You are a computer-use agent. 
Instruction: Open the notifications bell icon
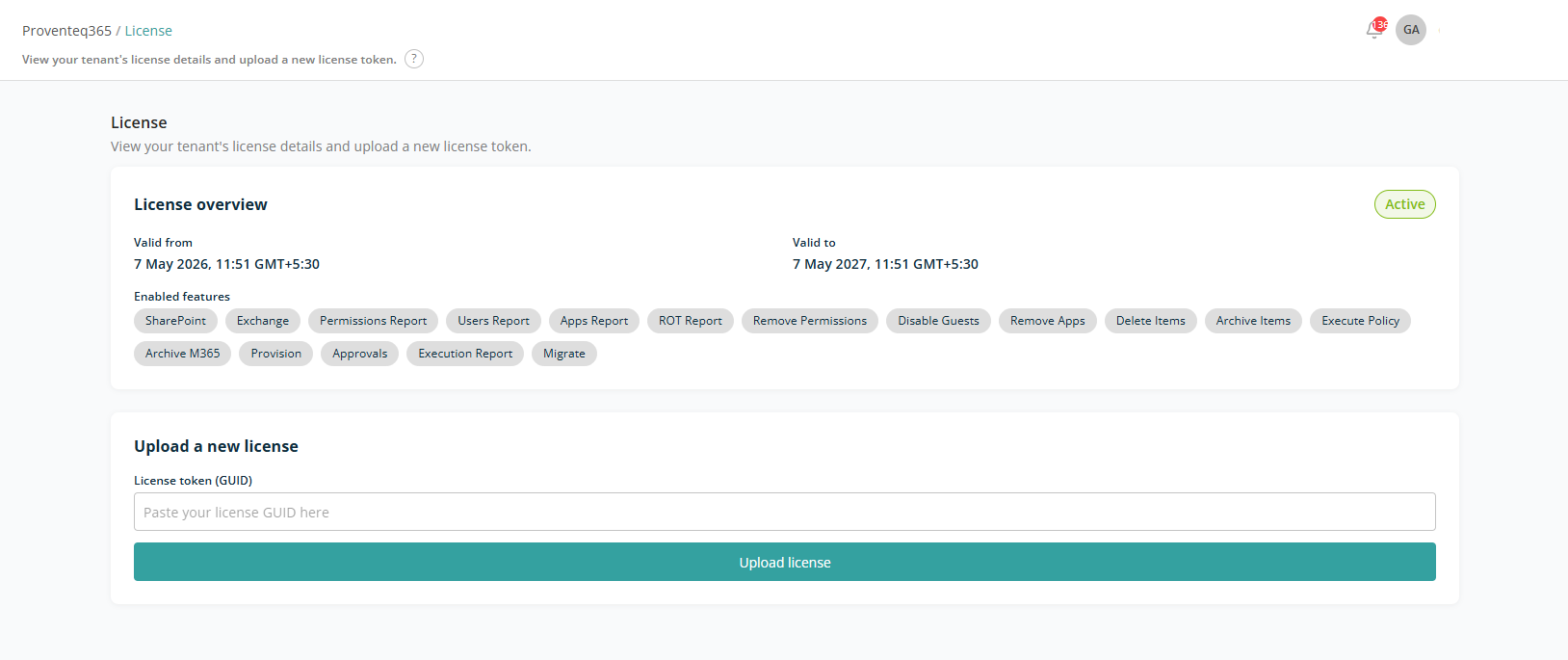1374,30
